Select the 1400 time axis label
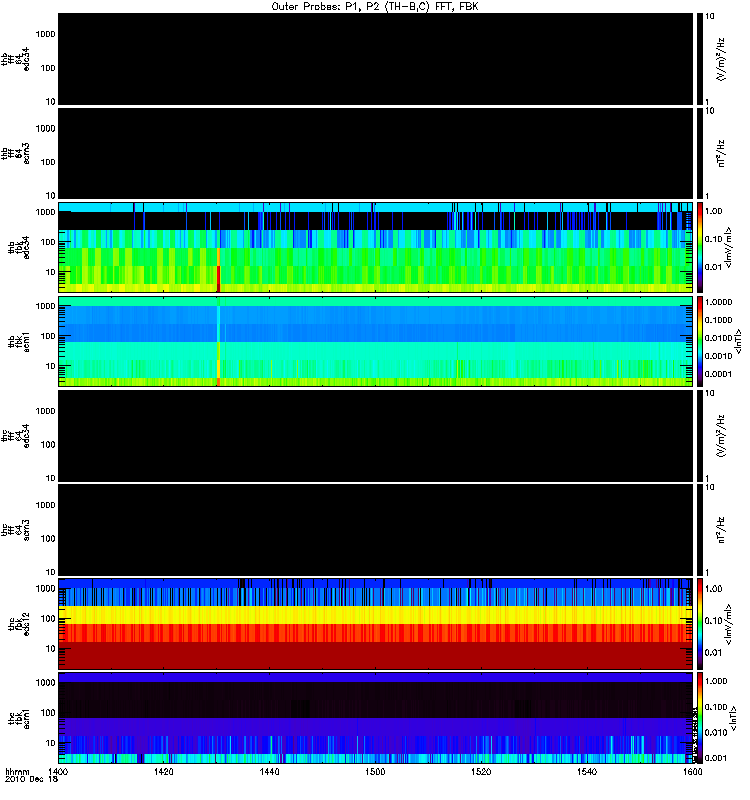Viewport: 750px width, 800px height. coord(58,772)
